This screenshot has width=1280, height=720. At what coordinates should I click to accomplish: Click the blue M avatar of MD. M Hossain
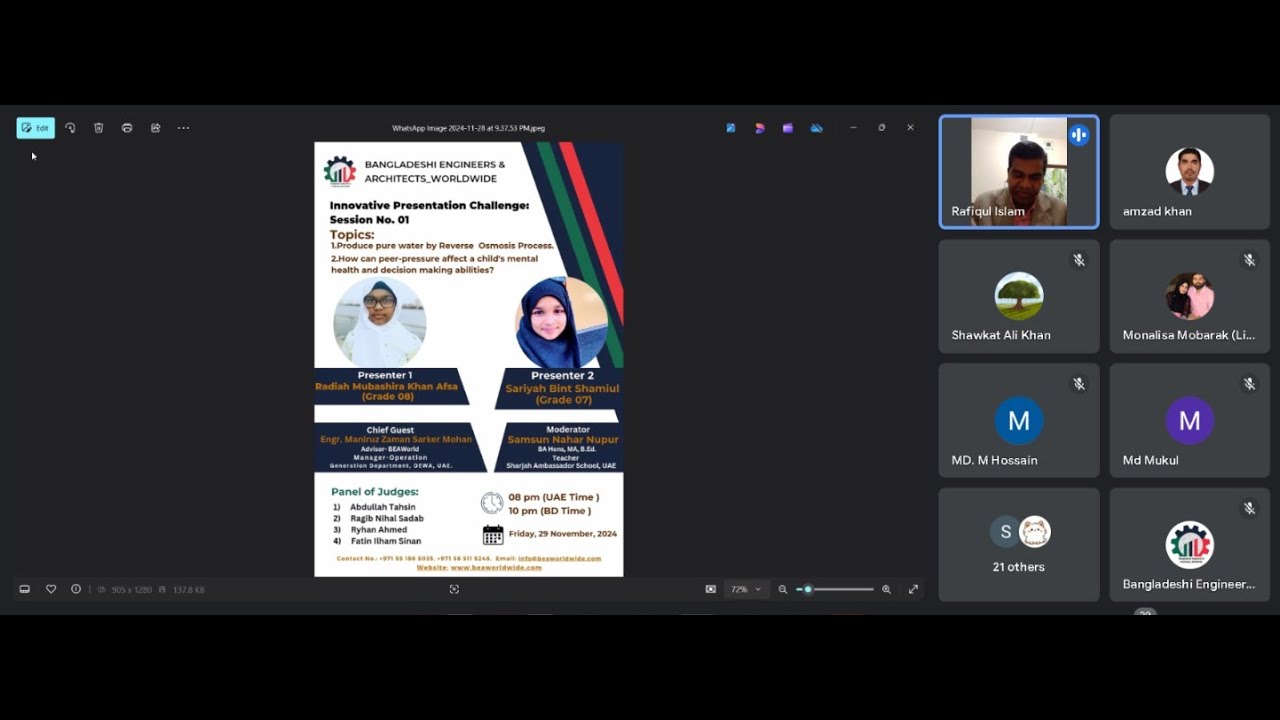coord(1019,421)
